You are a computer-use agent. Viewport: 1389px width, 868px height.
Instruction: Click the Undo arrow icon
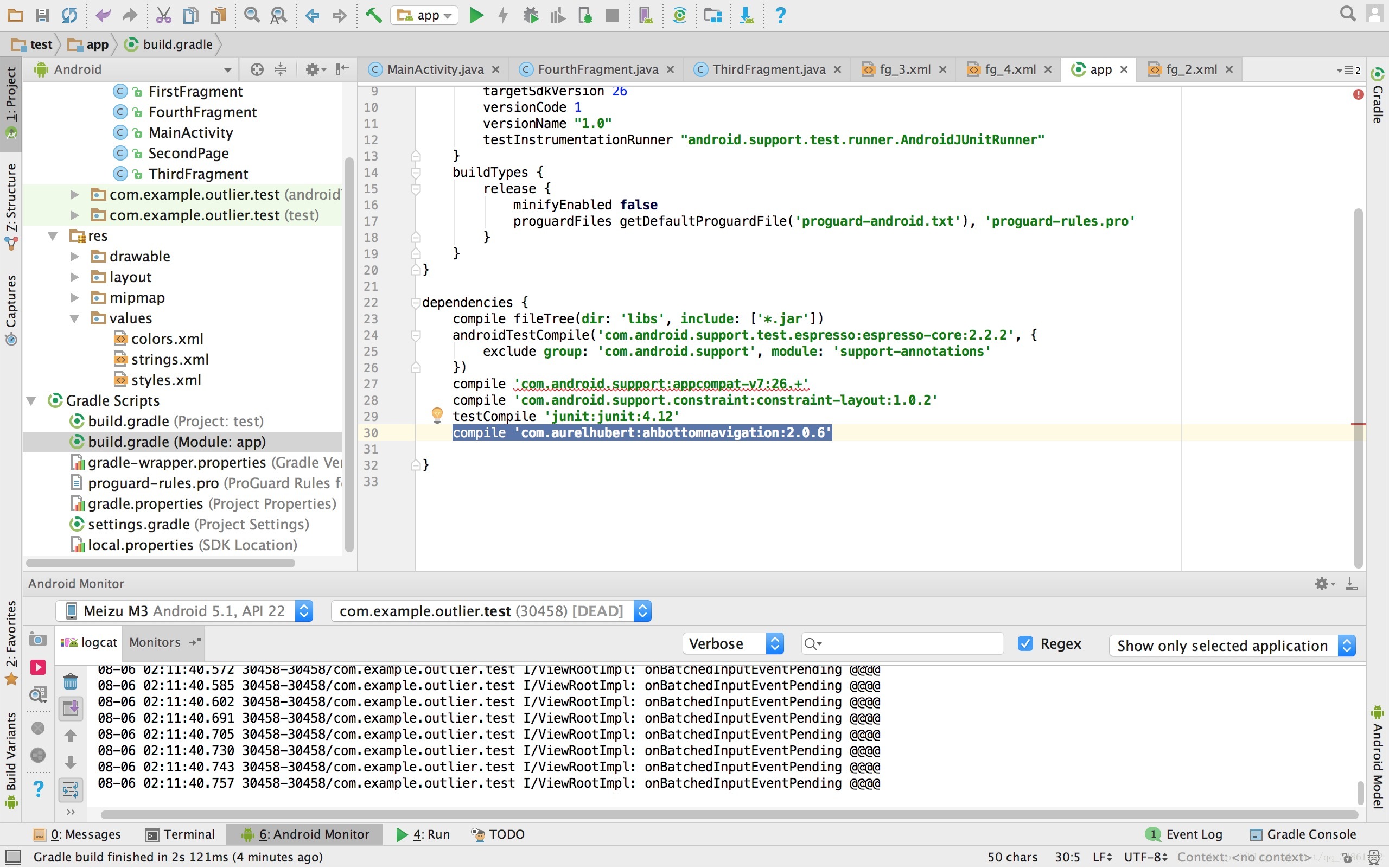[103, 15]
